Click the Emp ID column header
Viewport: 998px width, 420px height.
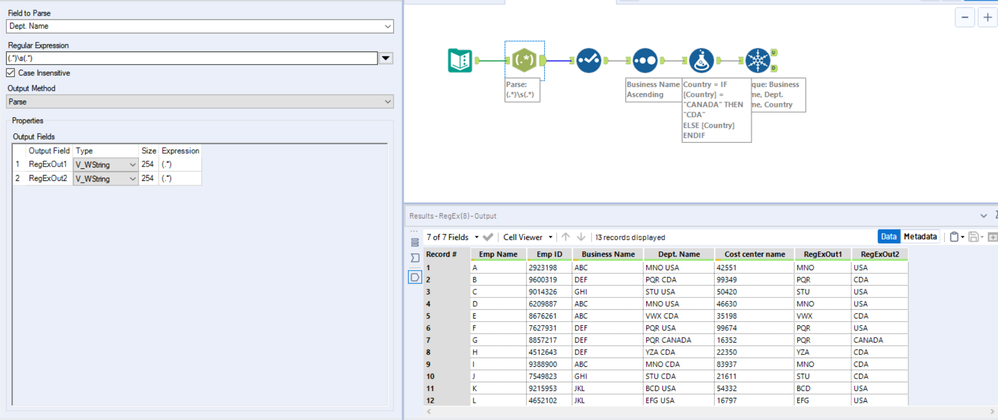tap(549, 254)
